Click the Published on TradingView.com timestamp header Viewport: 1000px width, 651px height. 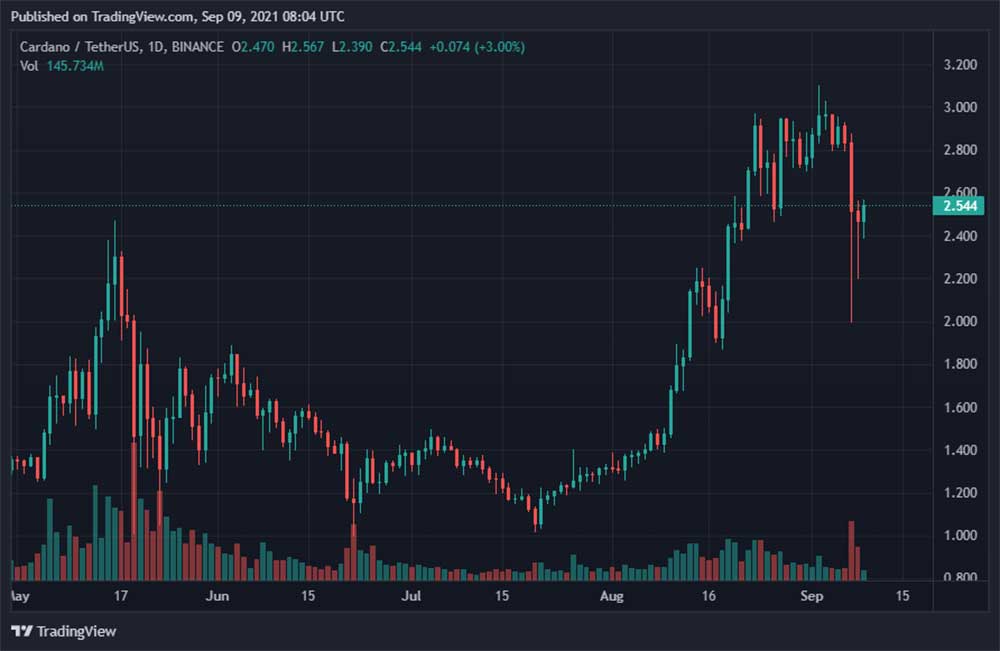click(177, 17)
